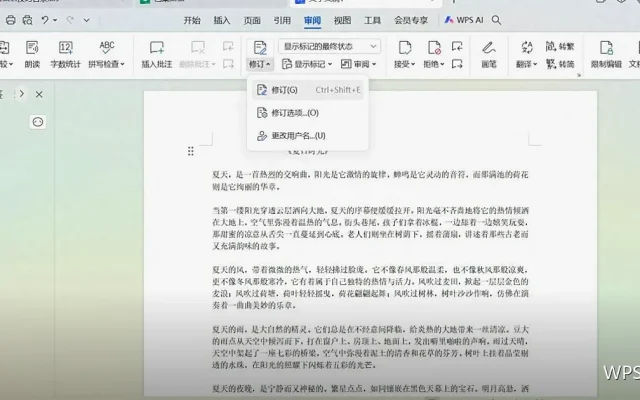
Task: Expand the 拼写检查 dropdown arrow
Action: 122,64
